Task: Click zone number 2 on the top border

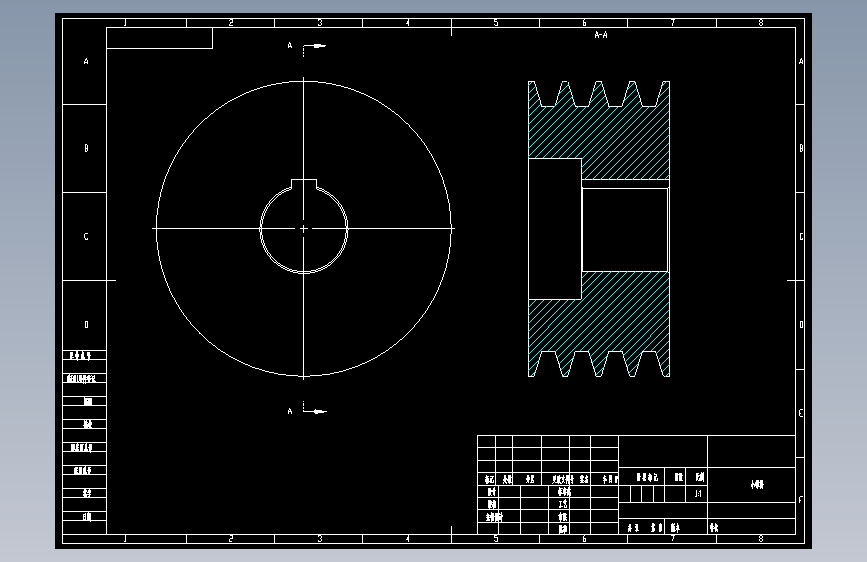Action: click(231, 23)
